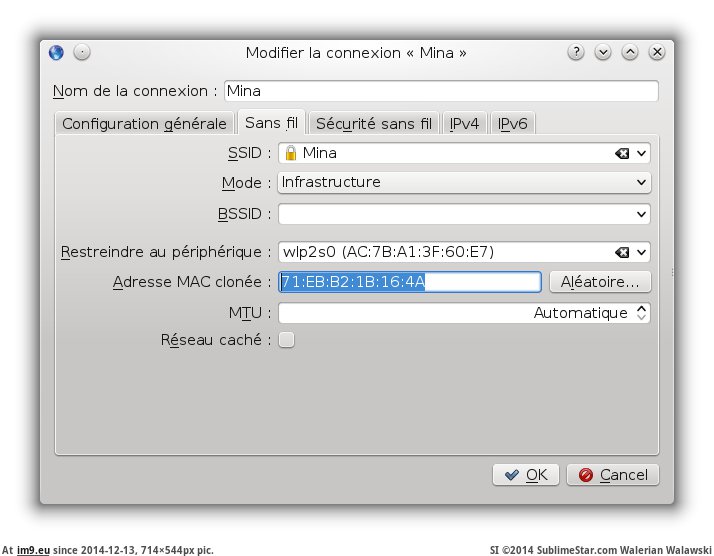Click the globe icon in title bar
The width and height of the screenshot is (714, 556).
[57, 52]
